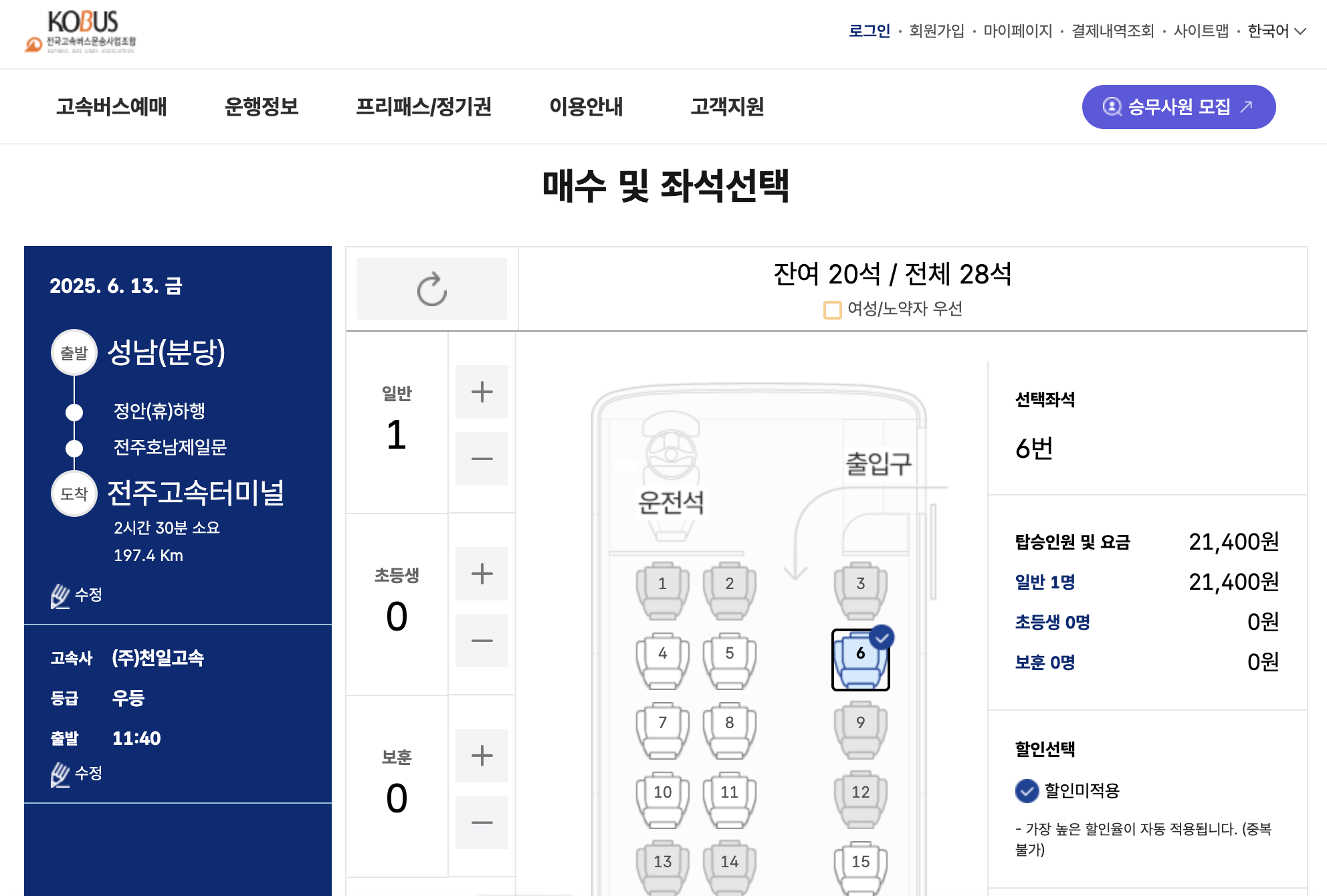The height and width of the screenshot is (896, 1327).
Task: Increase 보훈 count with plus icon
Action: click(x=482, y=756)
